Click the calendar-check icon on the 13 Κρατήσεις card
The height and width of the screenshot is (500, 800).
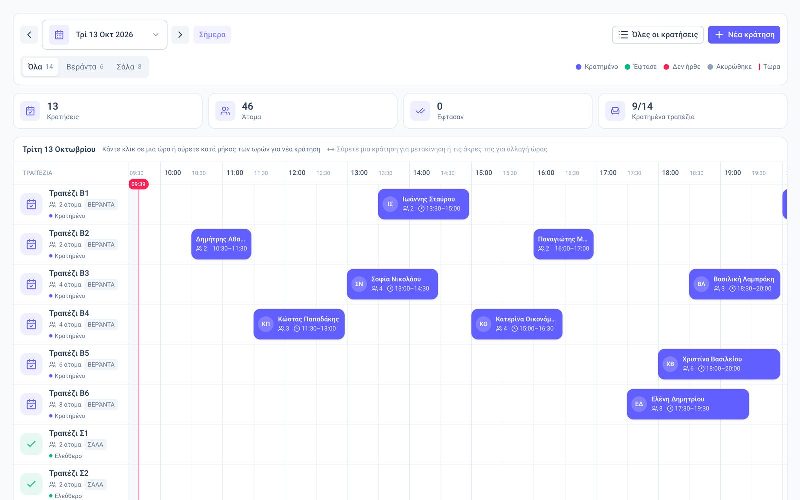pos(30,111)
